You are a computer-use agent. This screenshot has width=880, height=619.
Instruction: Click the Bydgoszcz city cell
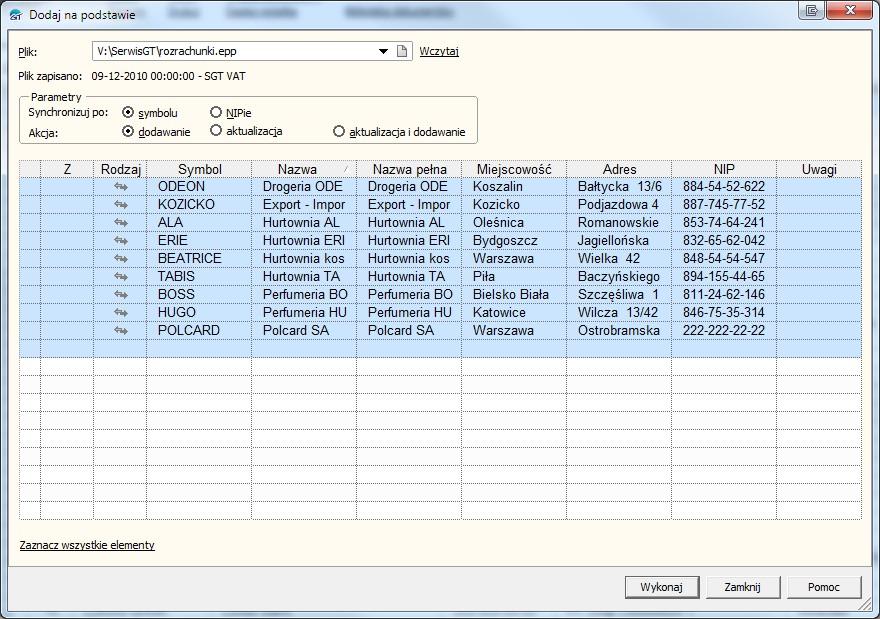(x=514, y=240)
